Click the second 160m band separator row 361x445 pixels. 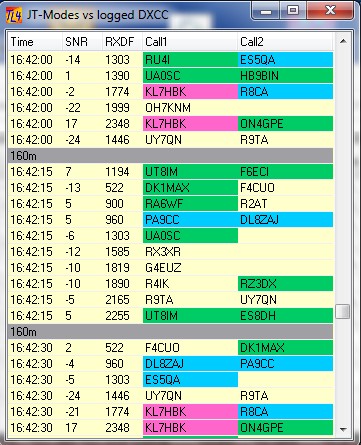pyautogui.click(x=170, y=332)
